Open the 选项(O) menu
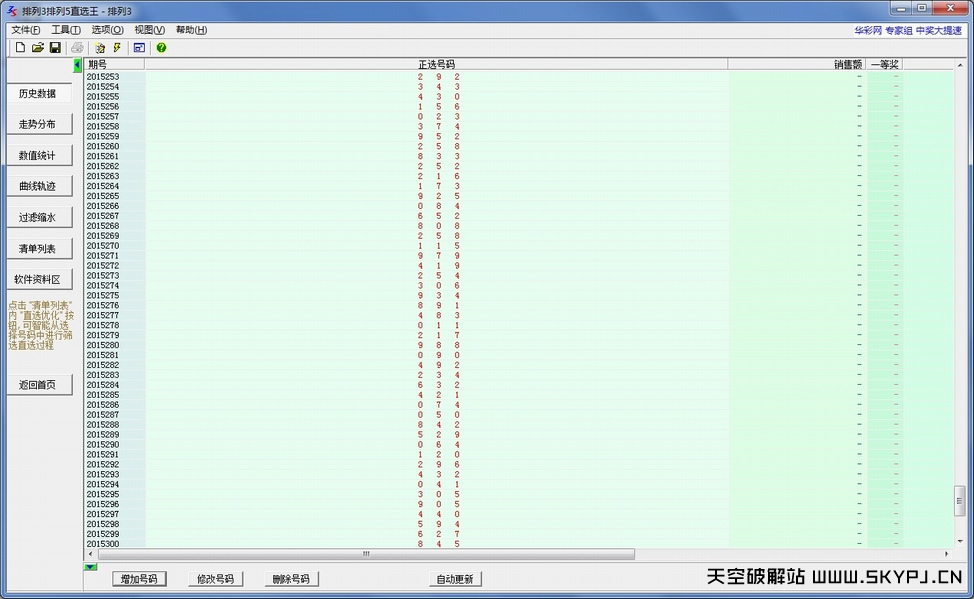 107,30
